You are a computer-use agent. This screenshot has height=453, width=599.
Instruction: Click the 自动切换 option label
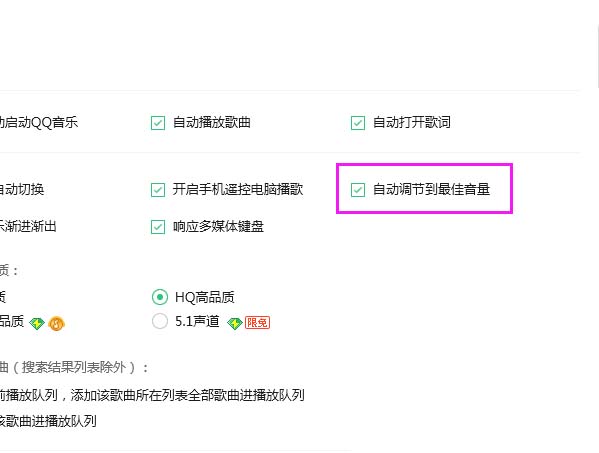pyautogui.click(x=22, y=189)
